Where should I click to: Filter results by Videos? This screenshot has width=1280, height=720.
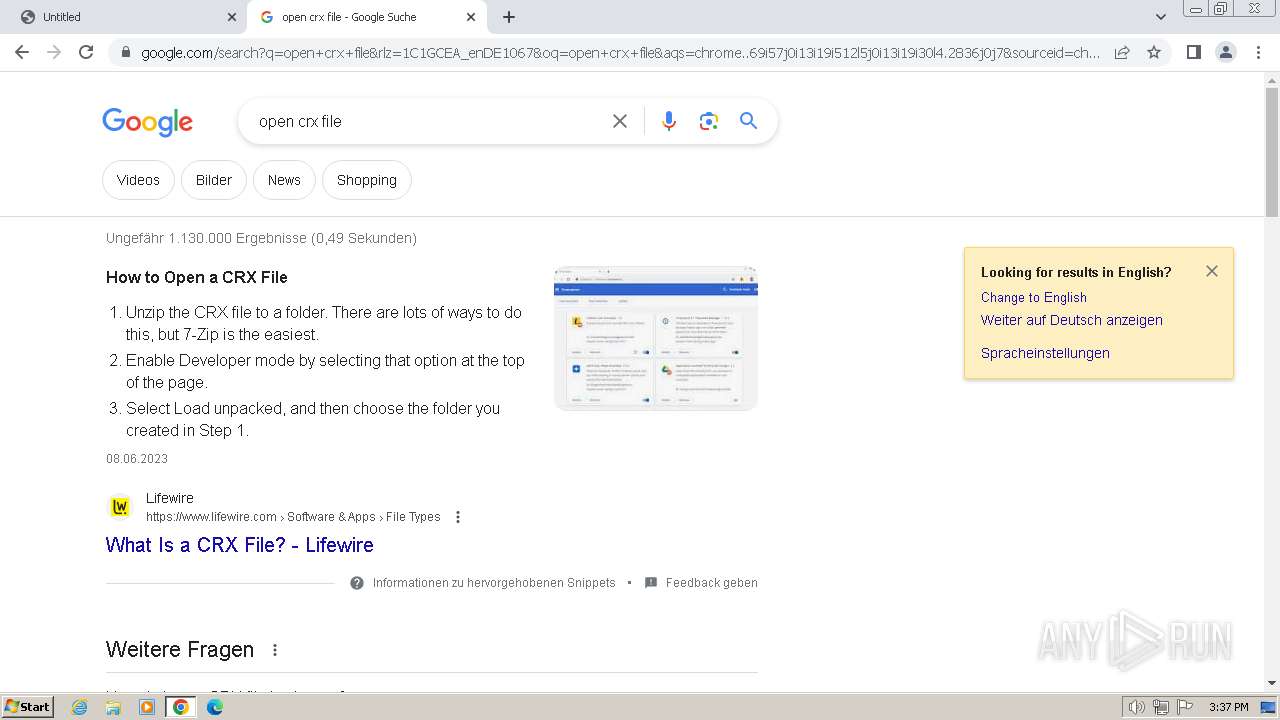(x=138, y=180)
